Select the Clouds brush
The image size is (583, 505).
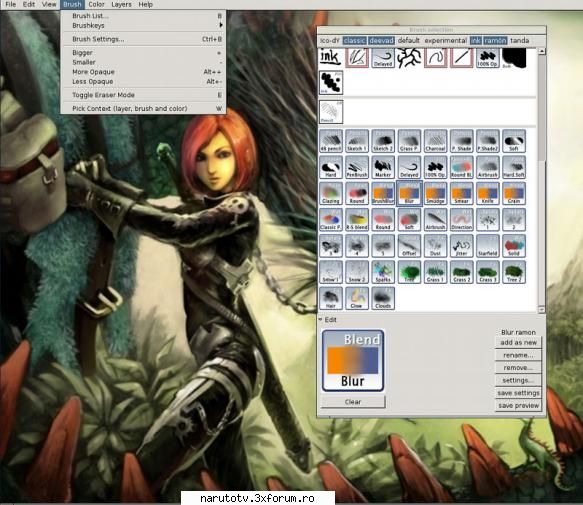tap(383, 298)
